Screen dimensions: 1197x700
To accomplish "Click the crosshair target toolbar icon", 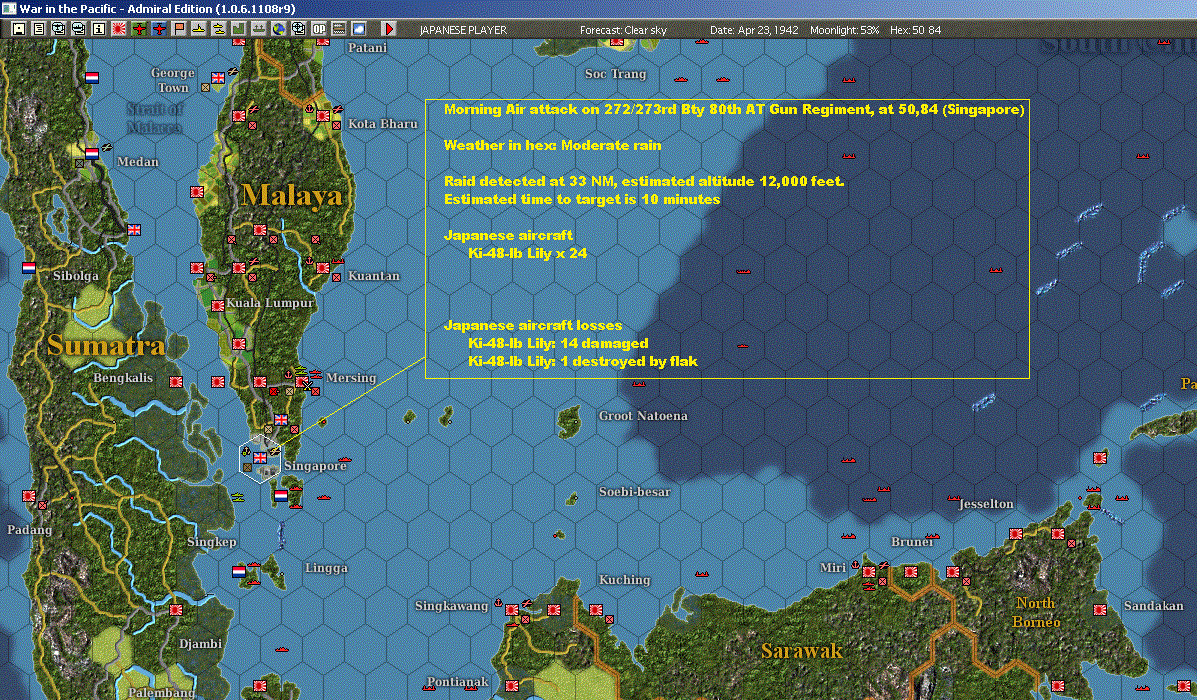I will click(298, 29).
